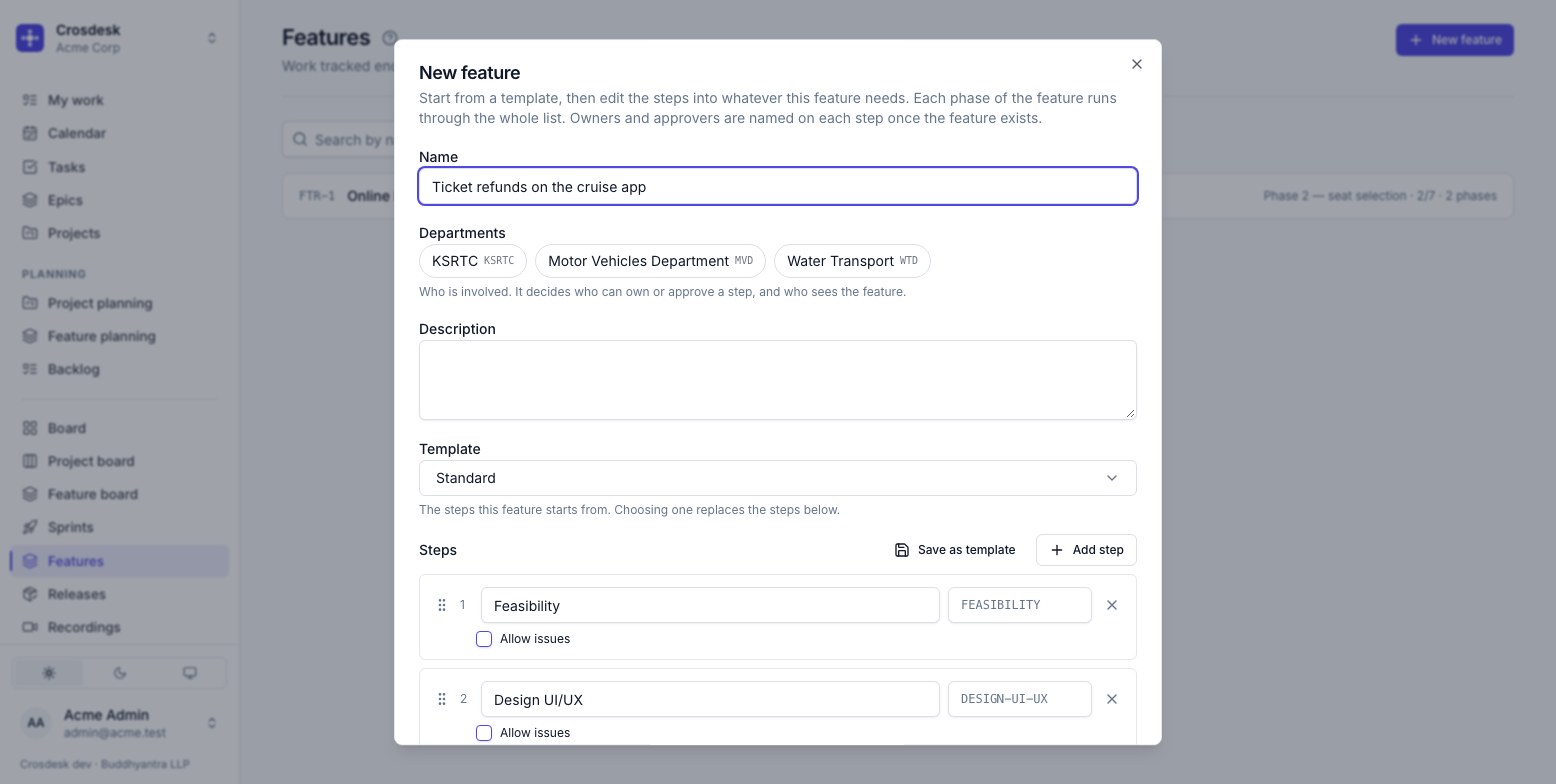This screenshot has height=784, width=1556.
Task: Switch to dark theme moon icon
Action: (x=120, y=673)
